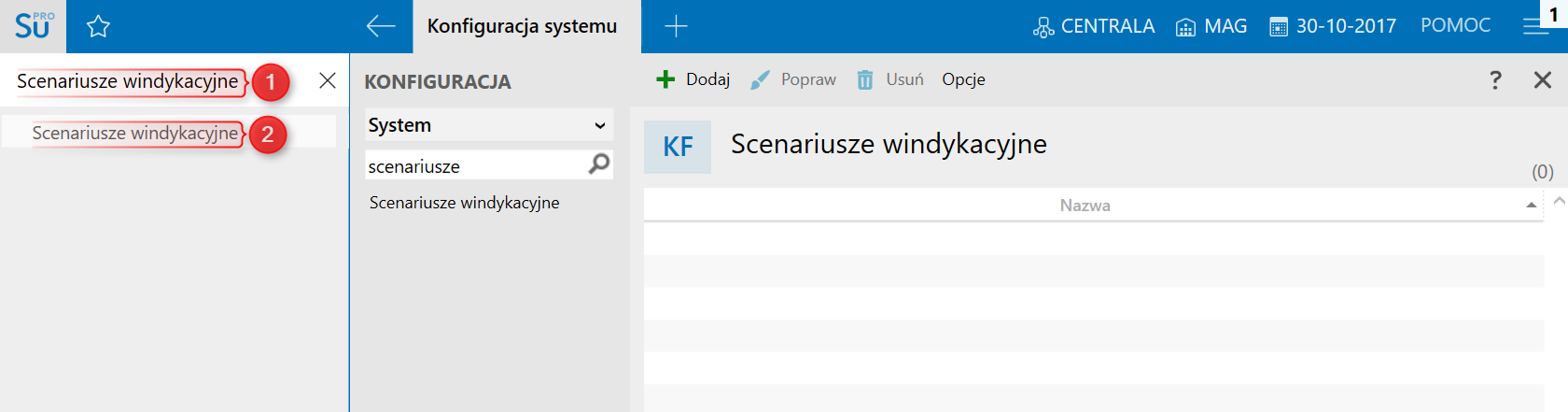Open the Opcje options menu

pyautogui.click(x=963, y=79)
